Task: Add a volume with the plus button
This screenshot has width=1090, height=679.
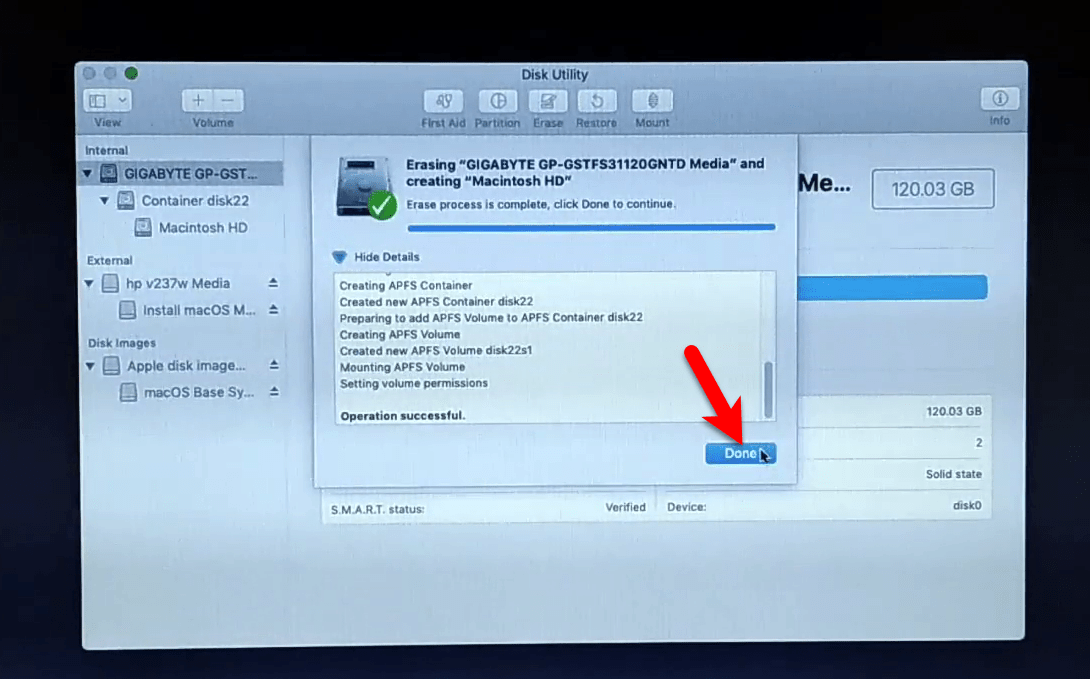Action: pos(197,101)
